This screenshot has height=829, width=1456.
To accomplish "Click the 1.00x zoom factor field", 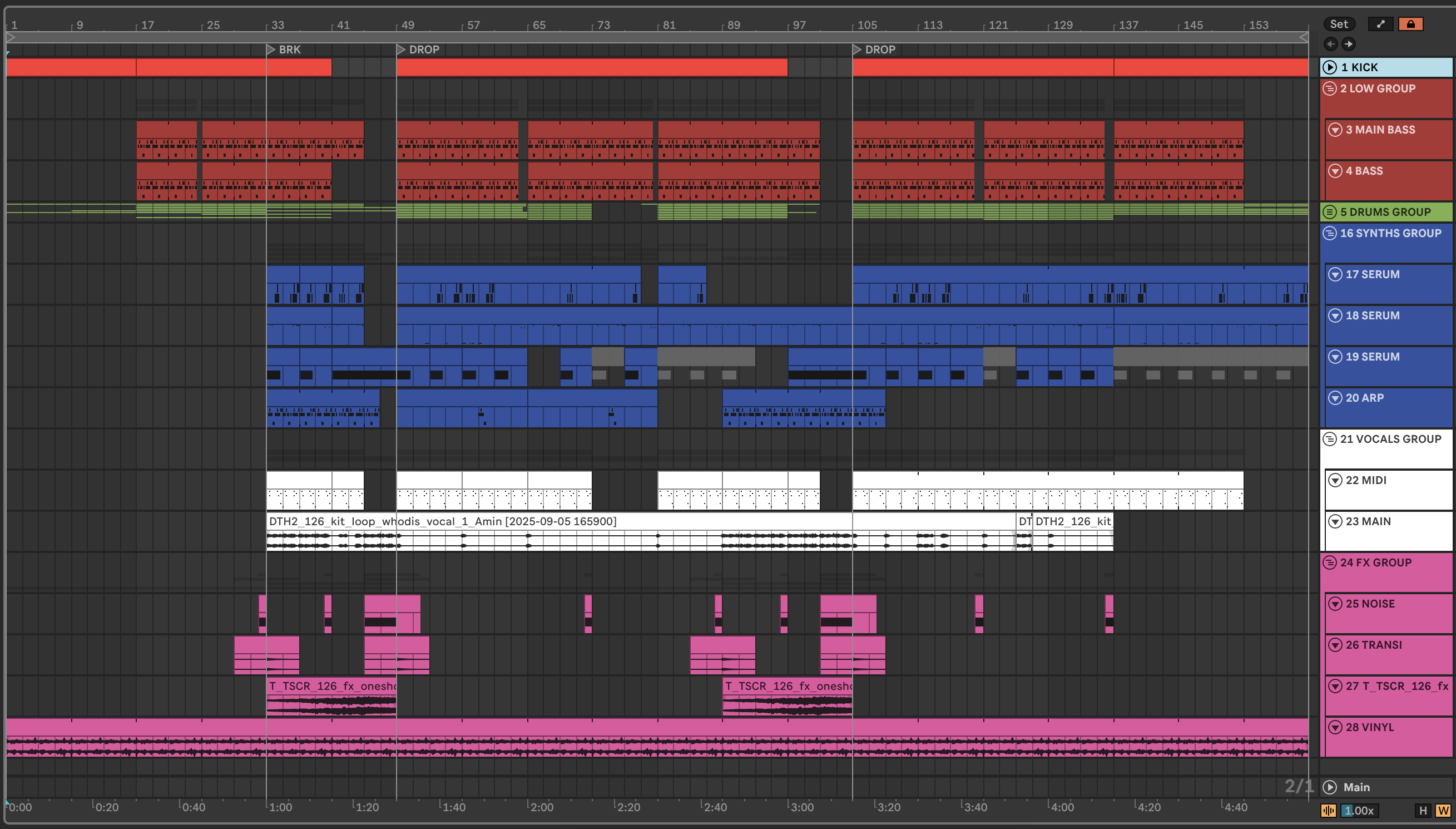I will tap(1359, 810).
